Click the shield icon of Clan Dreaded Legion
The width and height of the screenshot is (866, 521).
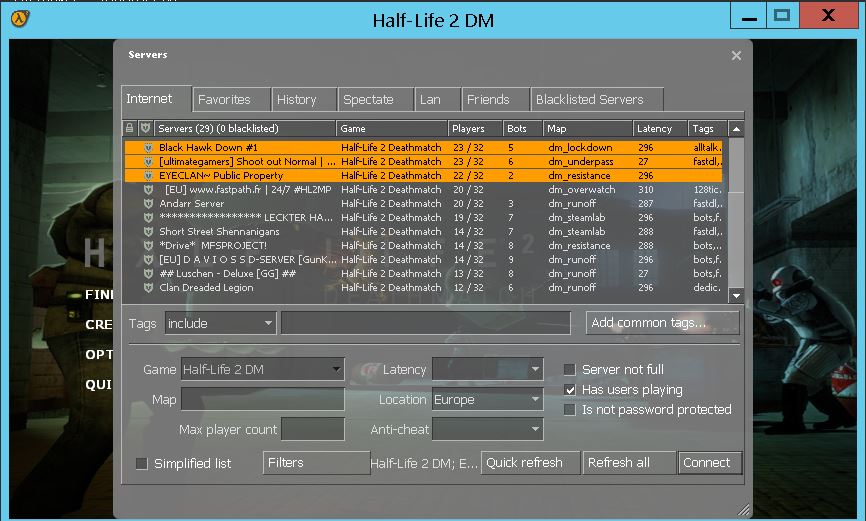(148, 287)
